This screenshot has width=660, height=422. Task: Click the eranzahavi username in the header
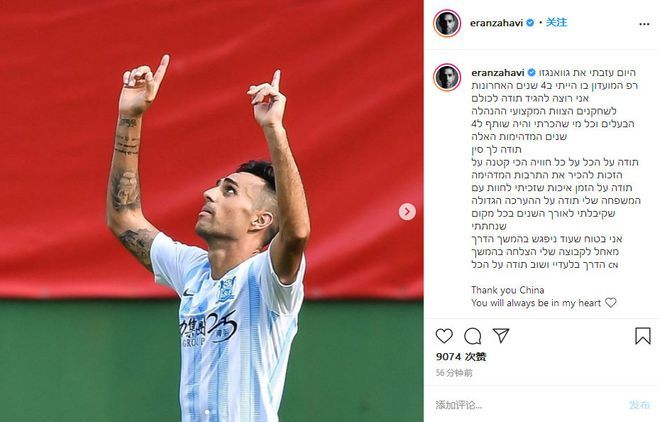coord(496,23)
